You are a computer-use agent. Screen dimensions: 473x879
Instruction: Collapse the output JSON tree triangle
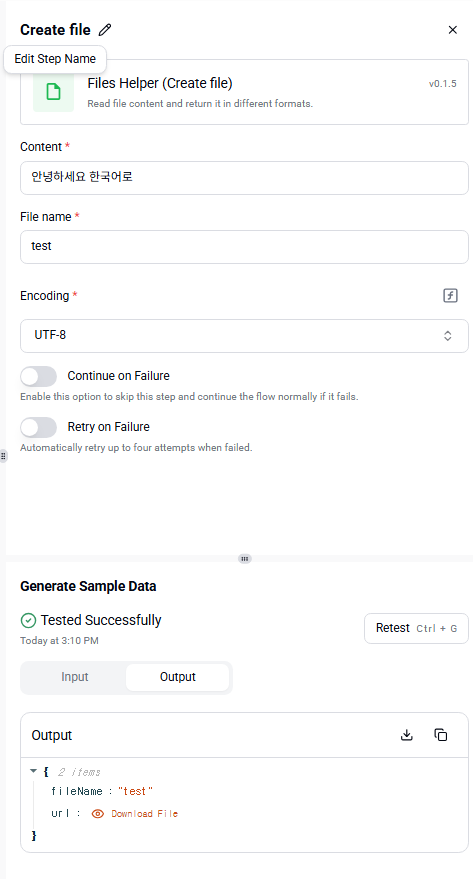(x=34, y=771)
